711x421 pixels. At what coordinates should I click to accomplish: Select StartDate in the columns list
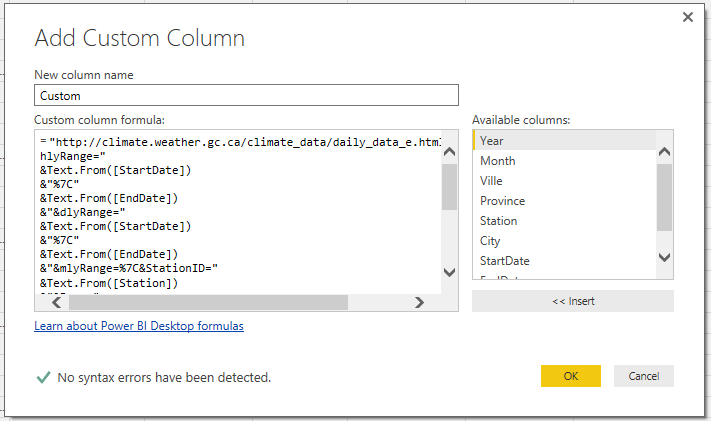point(504,261)
